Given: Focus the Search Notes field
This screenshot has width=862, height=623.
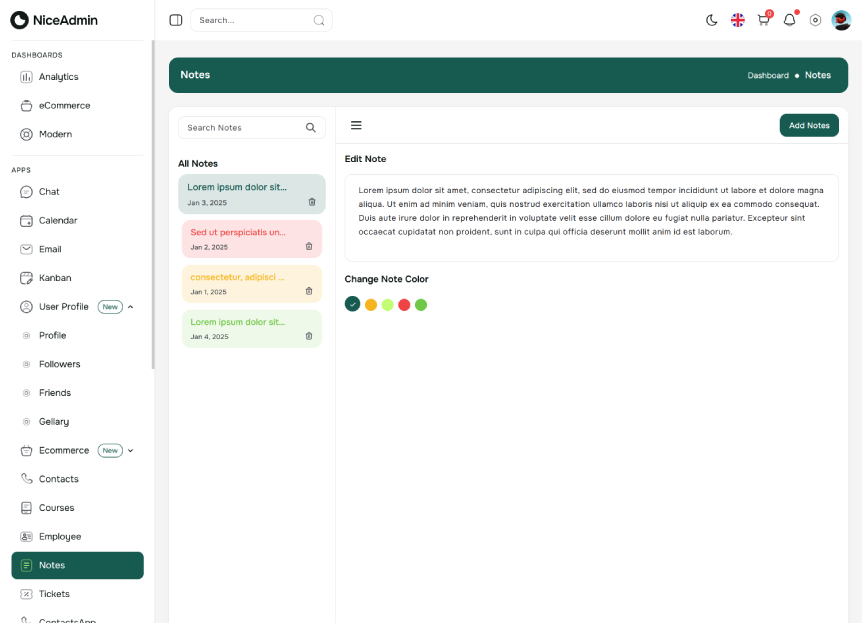Looking at the screenshot, I should [x=252, y=128].
